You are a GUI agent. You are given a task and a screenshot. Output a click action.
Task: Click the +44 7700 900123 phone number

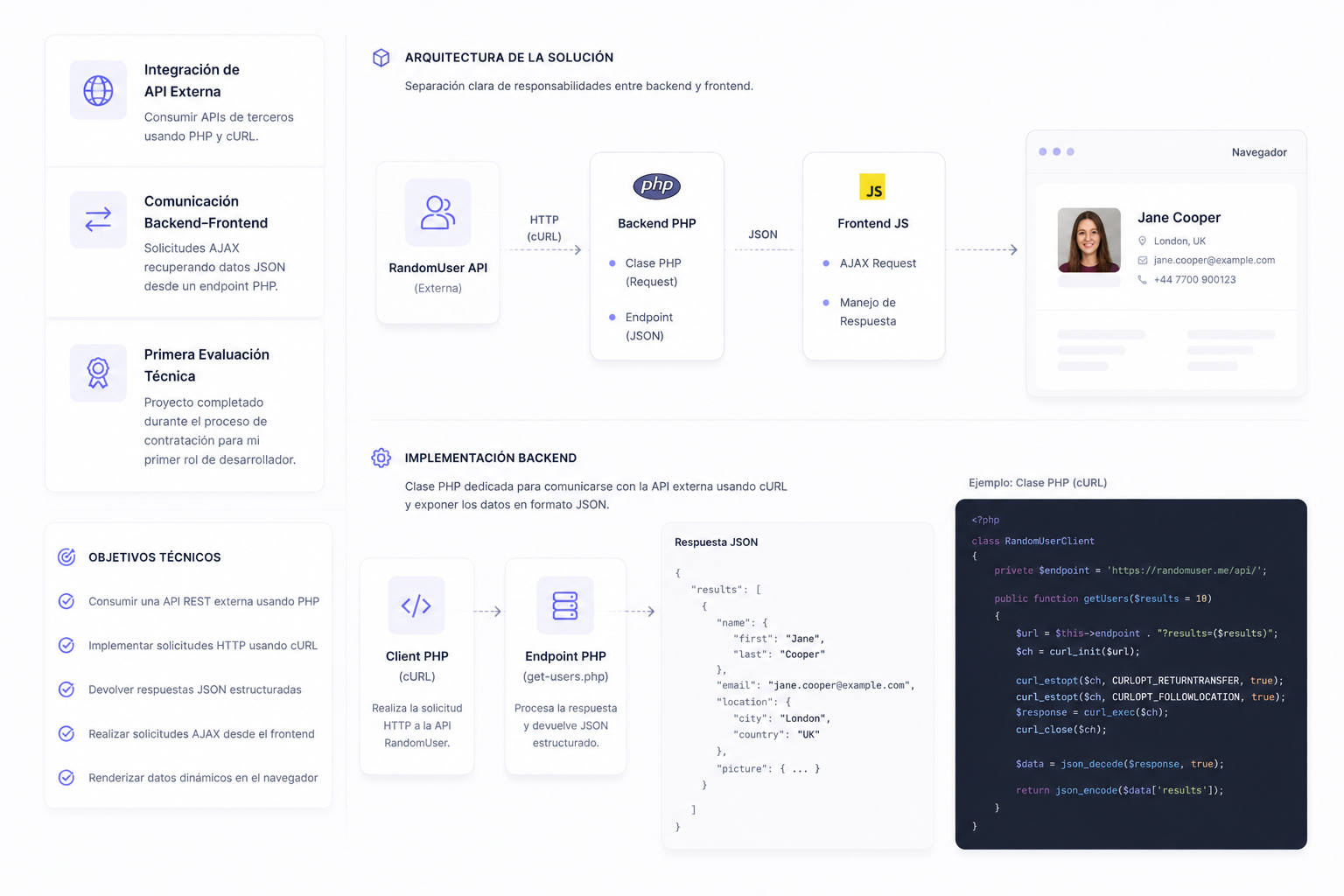pos(1194,280)
